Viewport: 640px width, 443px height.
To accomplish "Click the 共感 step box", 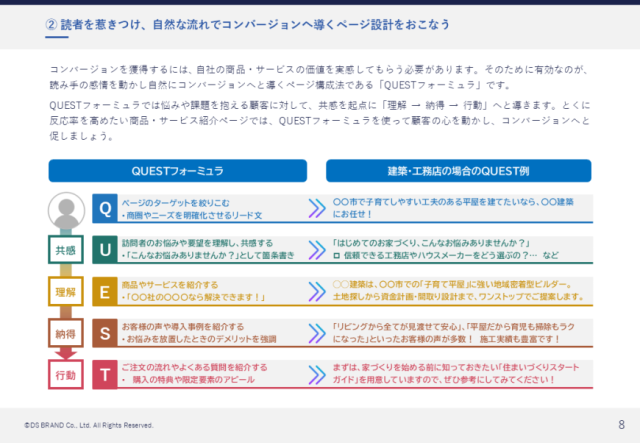I will pyautogui.click(x=66, y=250).
